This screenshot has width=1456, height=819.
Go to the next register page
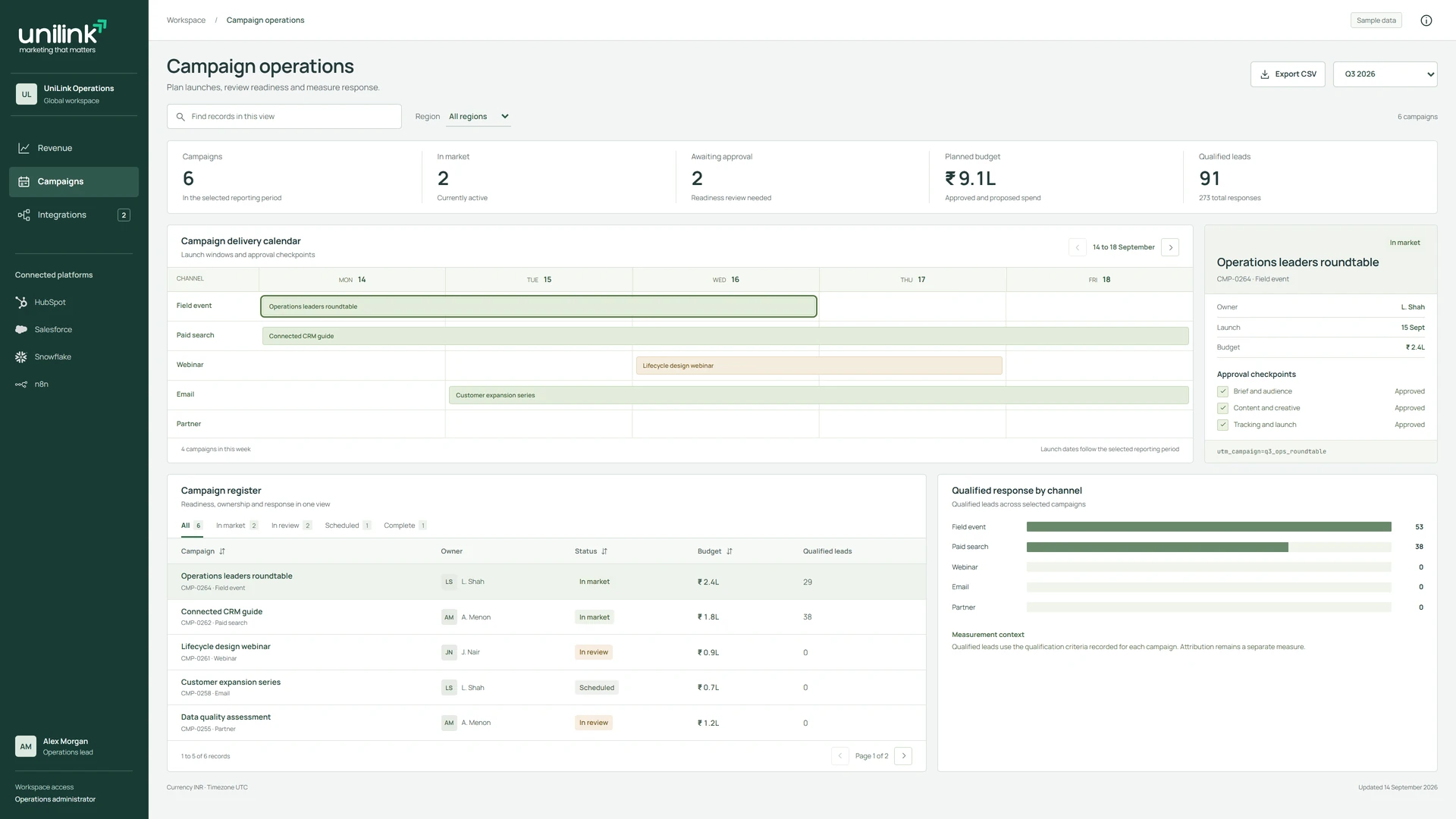903,756
